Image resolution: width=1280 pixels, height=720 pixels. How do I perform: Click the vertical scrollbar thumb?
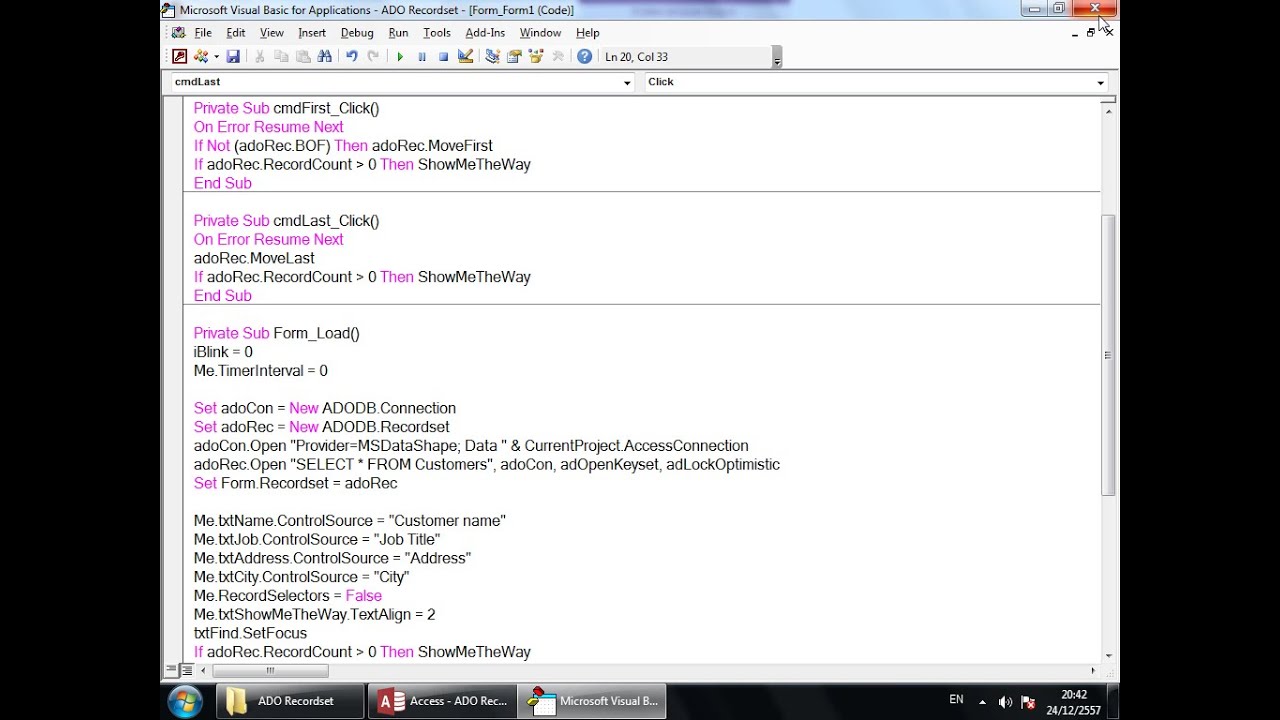1107,355
